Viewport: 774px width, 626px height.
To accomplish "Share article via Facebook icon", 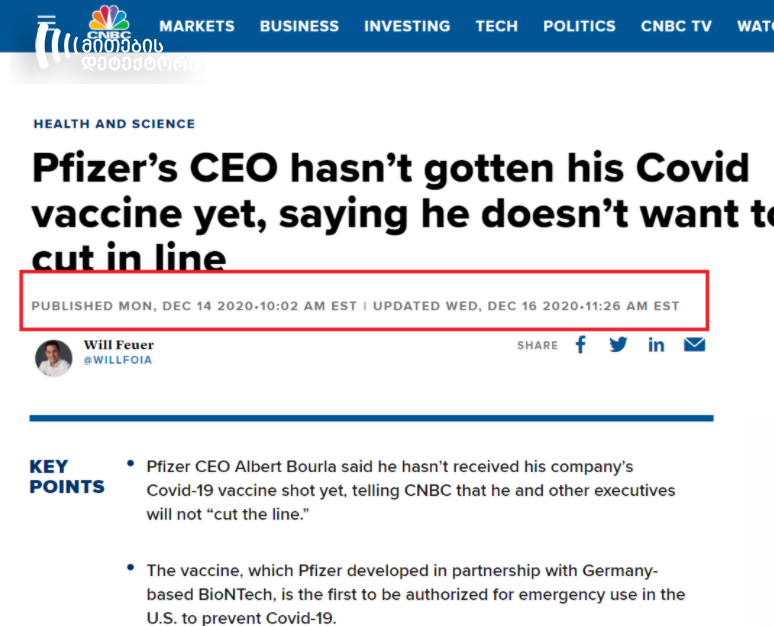I will [x=581, y=345].
